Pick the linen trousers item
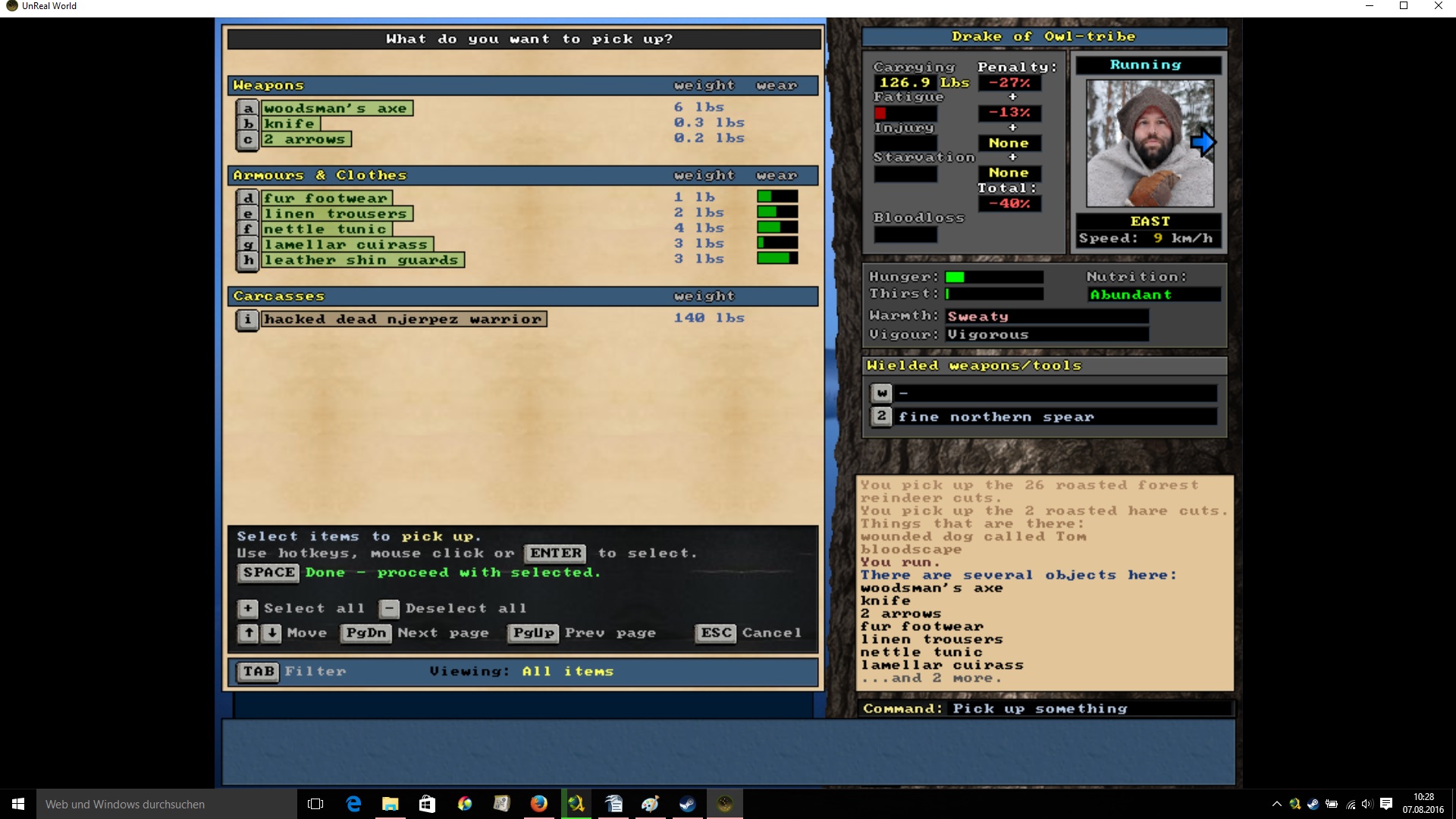1456x819 pixels. 337,214
